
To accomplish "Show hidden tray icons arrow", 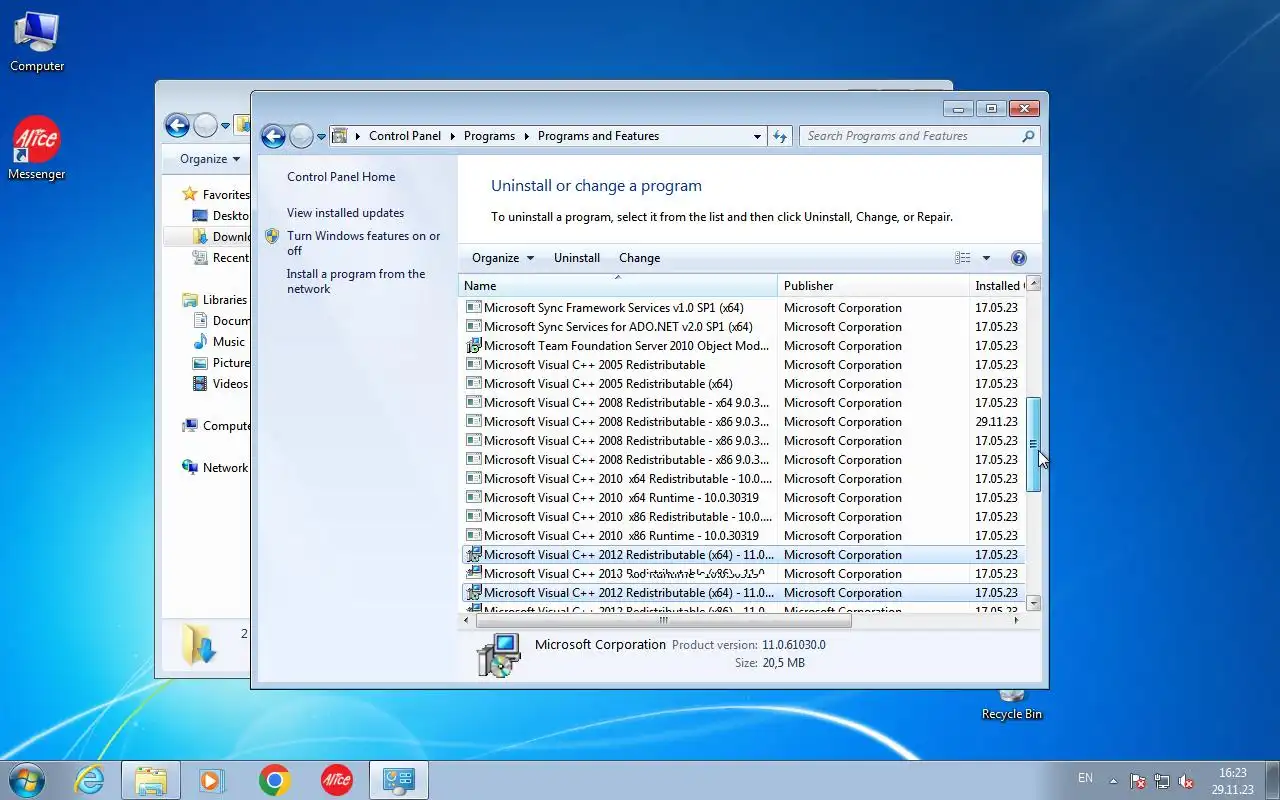I will 1113,781.
